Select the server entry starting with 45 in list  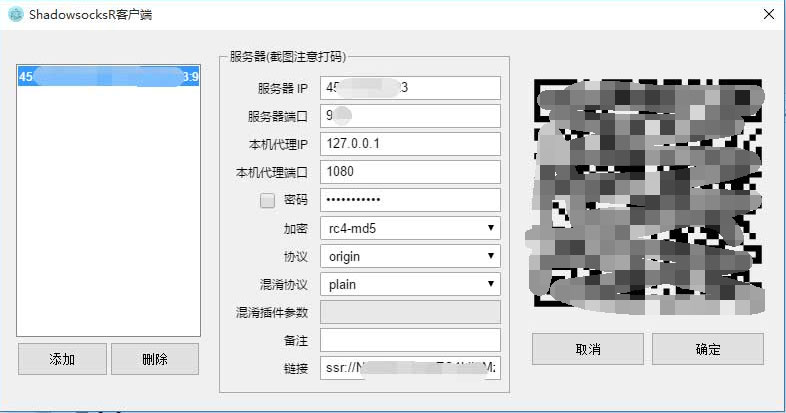[x=108, y=76]
